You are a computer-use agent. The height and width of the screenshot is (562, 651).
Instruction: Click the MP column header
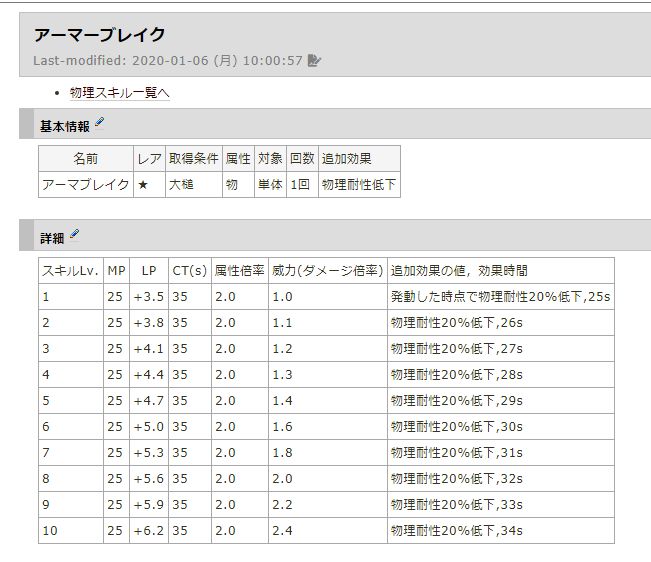[x=116, y=271]
